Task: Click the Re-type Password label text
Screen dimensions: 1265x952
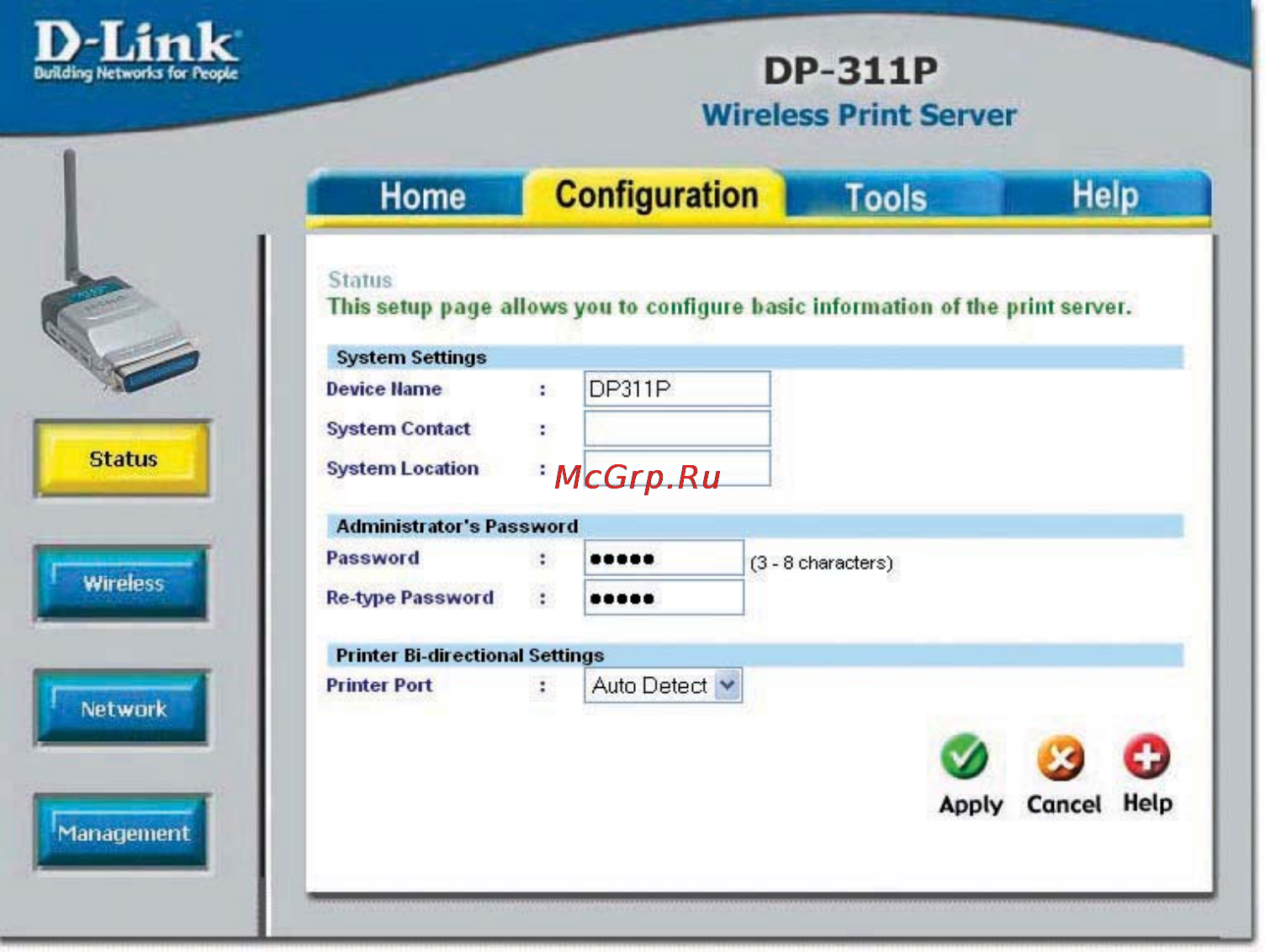Action: coord(410,598)
